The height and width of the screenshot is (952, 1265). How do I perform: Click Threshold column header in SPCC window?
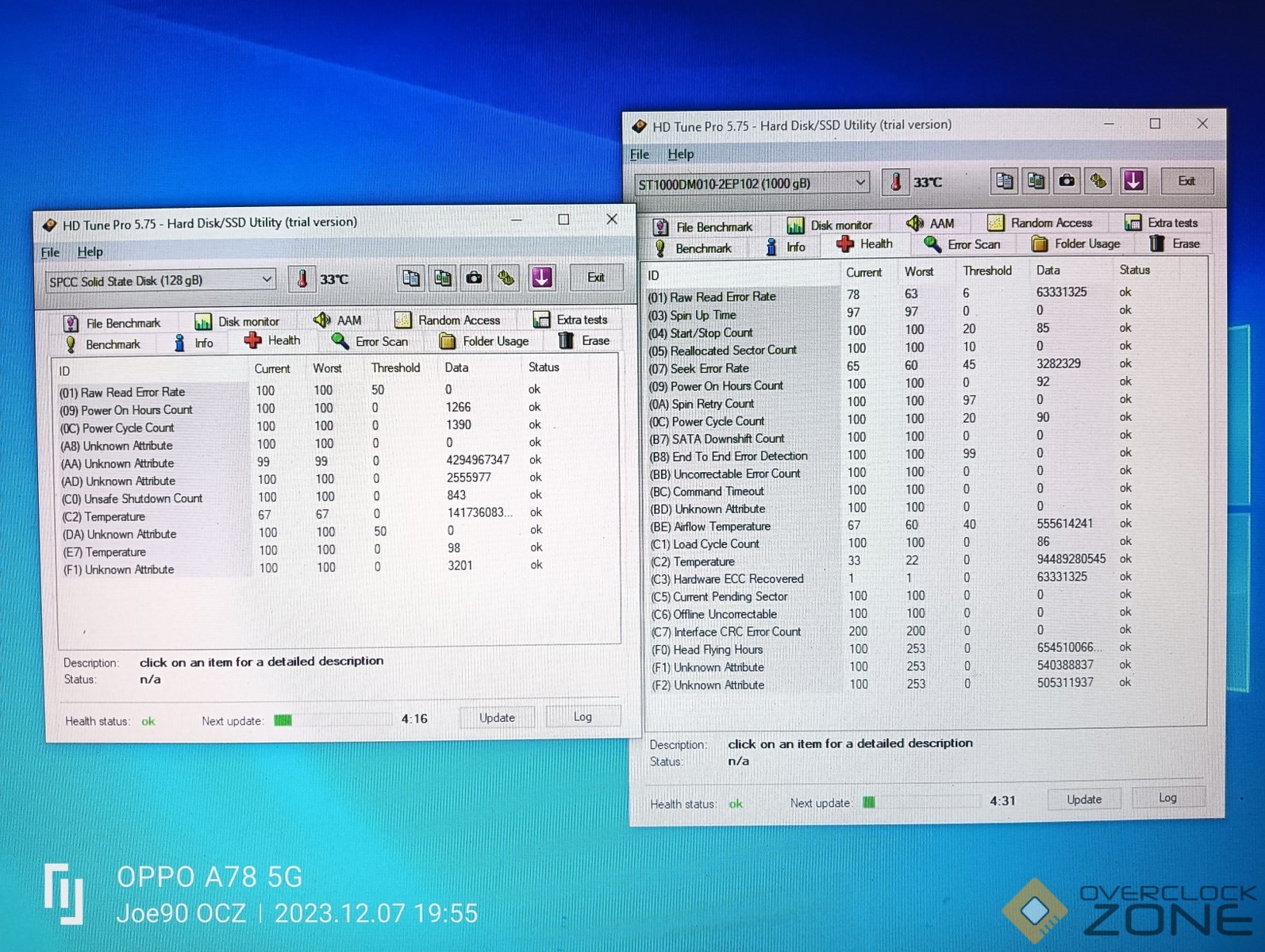pos(396,368)
